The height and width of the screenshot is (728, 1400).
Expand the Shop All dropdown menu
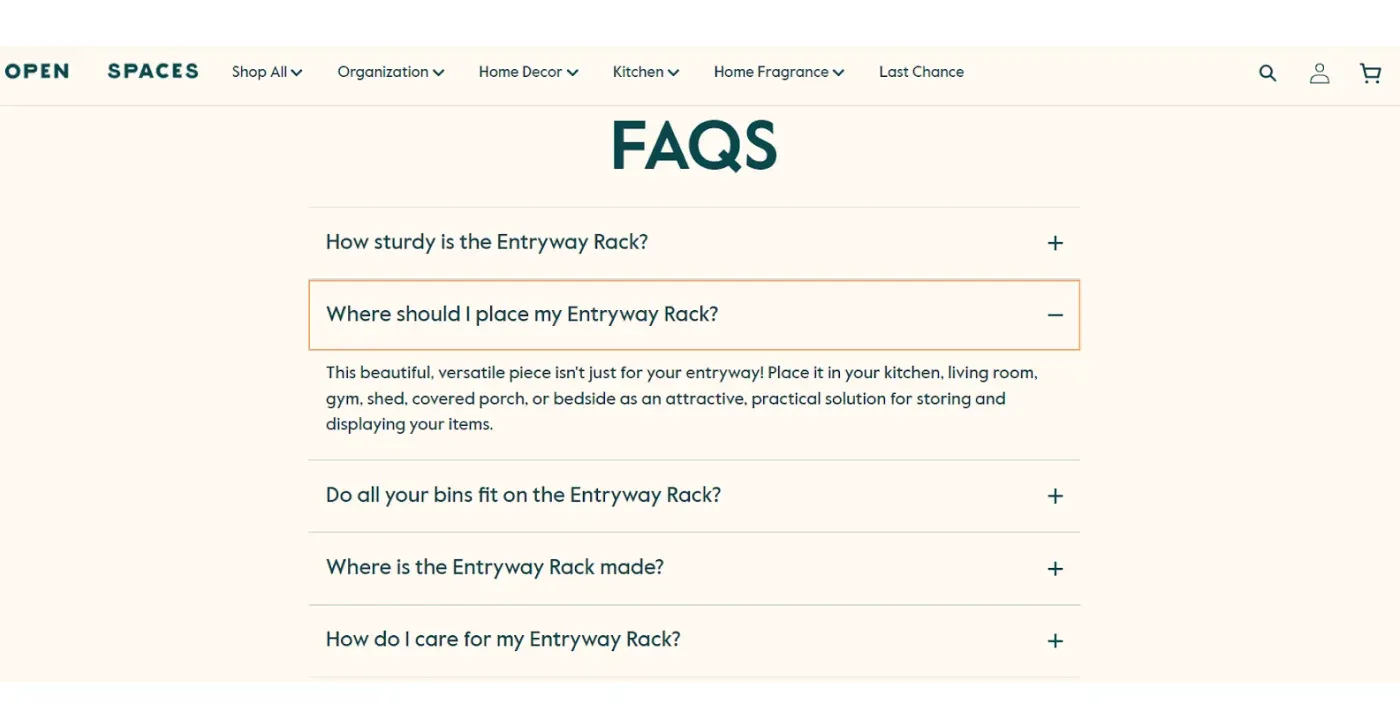[x=267, y=72]
